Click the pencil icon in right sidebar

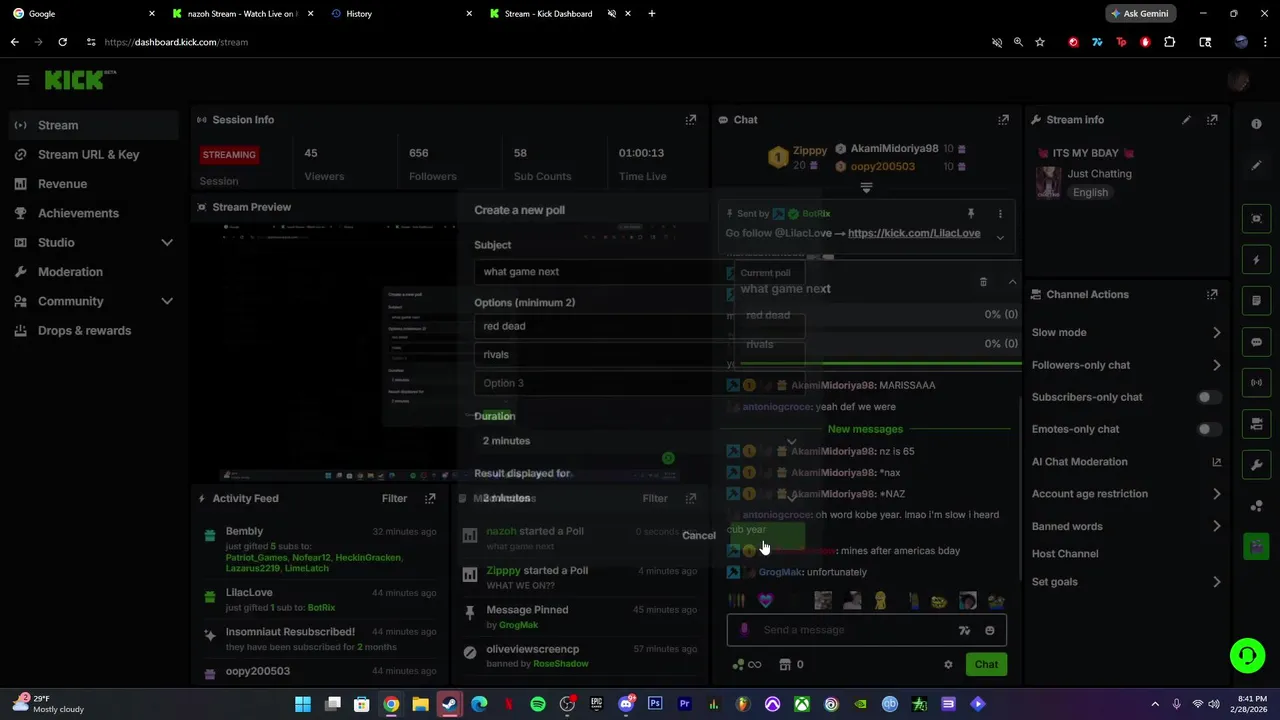pos(1257,165)
